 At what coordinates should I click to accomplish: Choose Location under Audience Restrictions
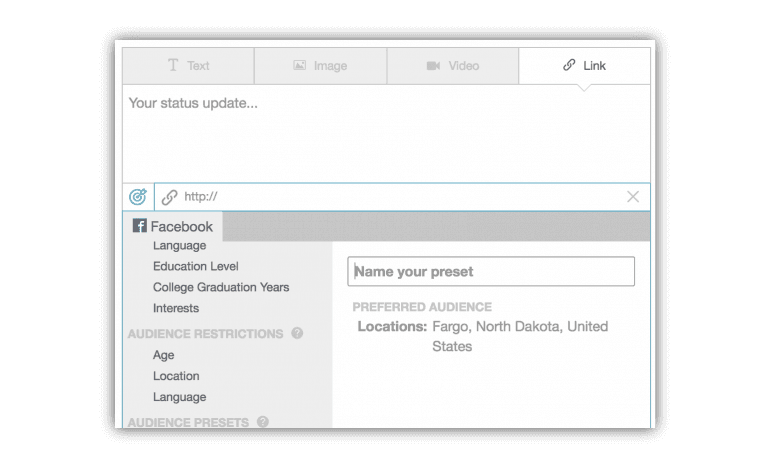[x=176, y=376]
